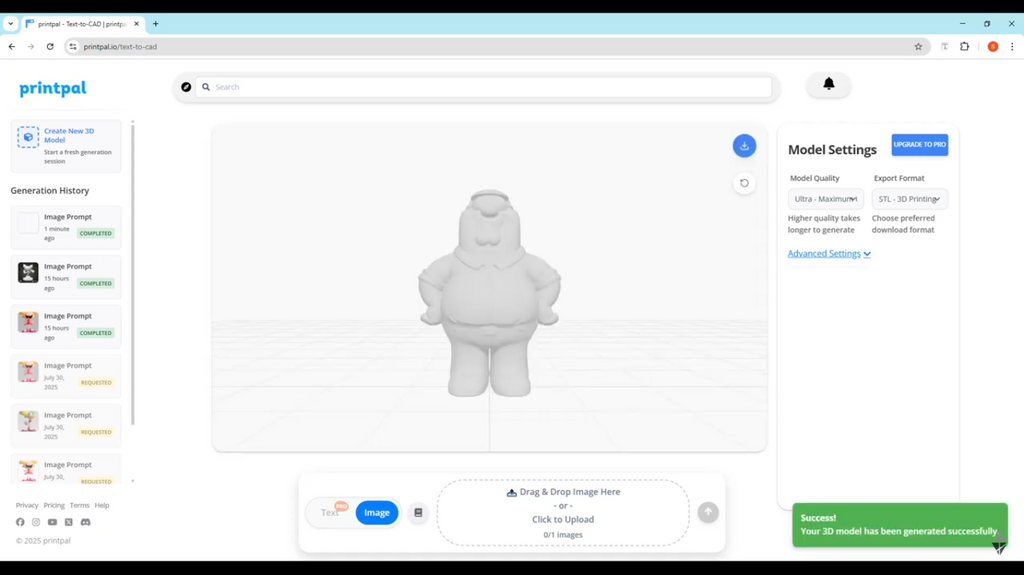
Task: Open the Export Format dropdown
Action: (910, 199)
